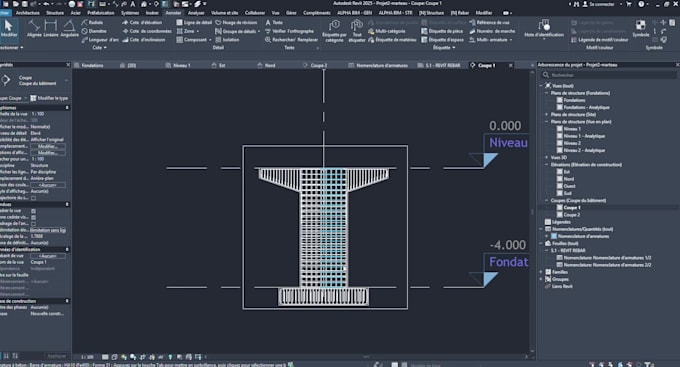The height and width of the screenshot is (367, 680).
Task: Click Se connecter account button
Action: (598, 4)
